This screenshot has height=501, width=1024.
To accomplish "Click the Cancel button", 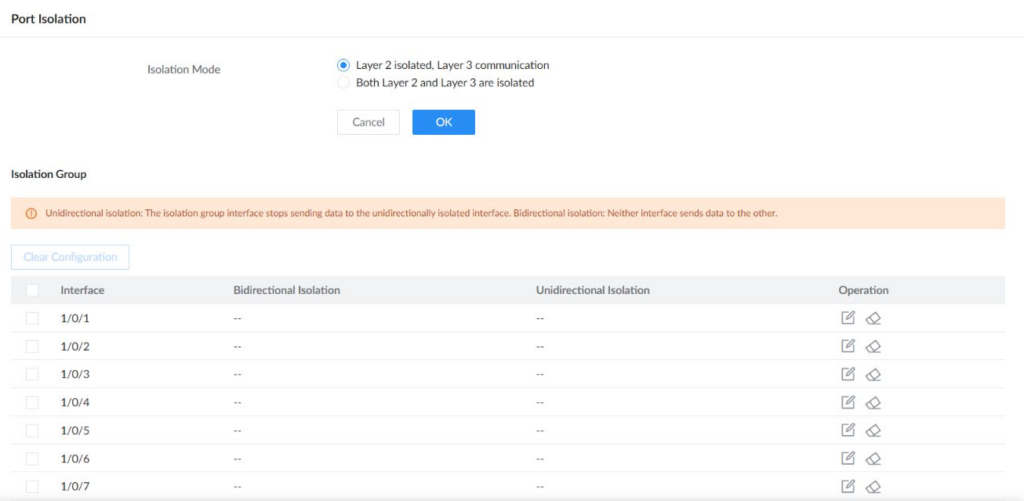I will (x=368, y=122).
